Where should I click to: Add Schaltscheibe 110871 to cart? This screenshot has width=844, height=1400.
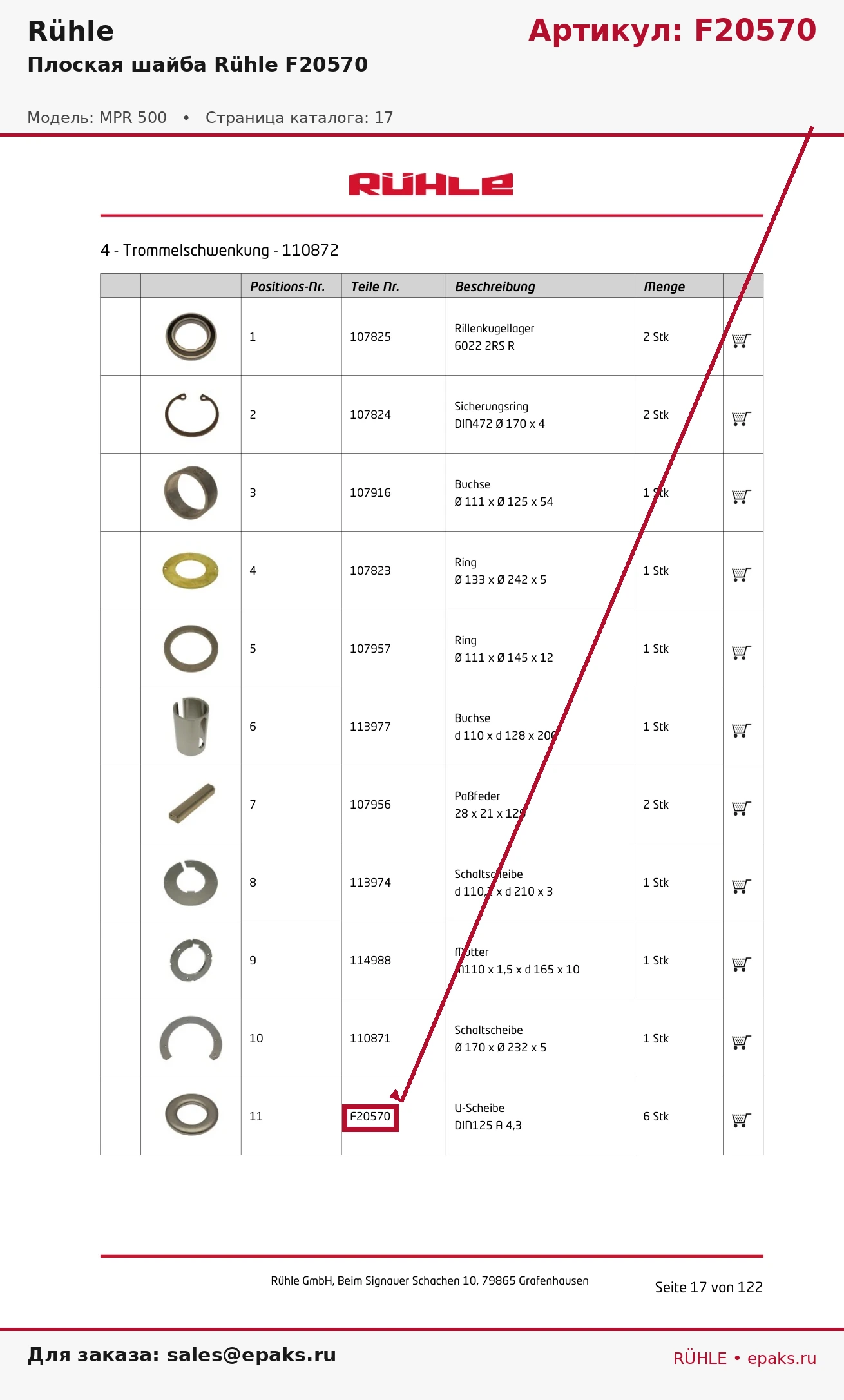pyautogui.click(x=742, y=1042)
